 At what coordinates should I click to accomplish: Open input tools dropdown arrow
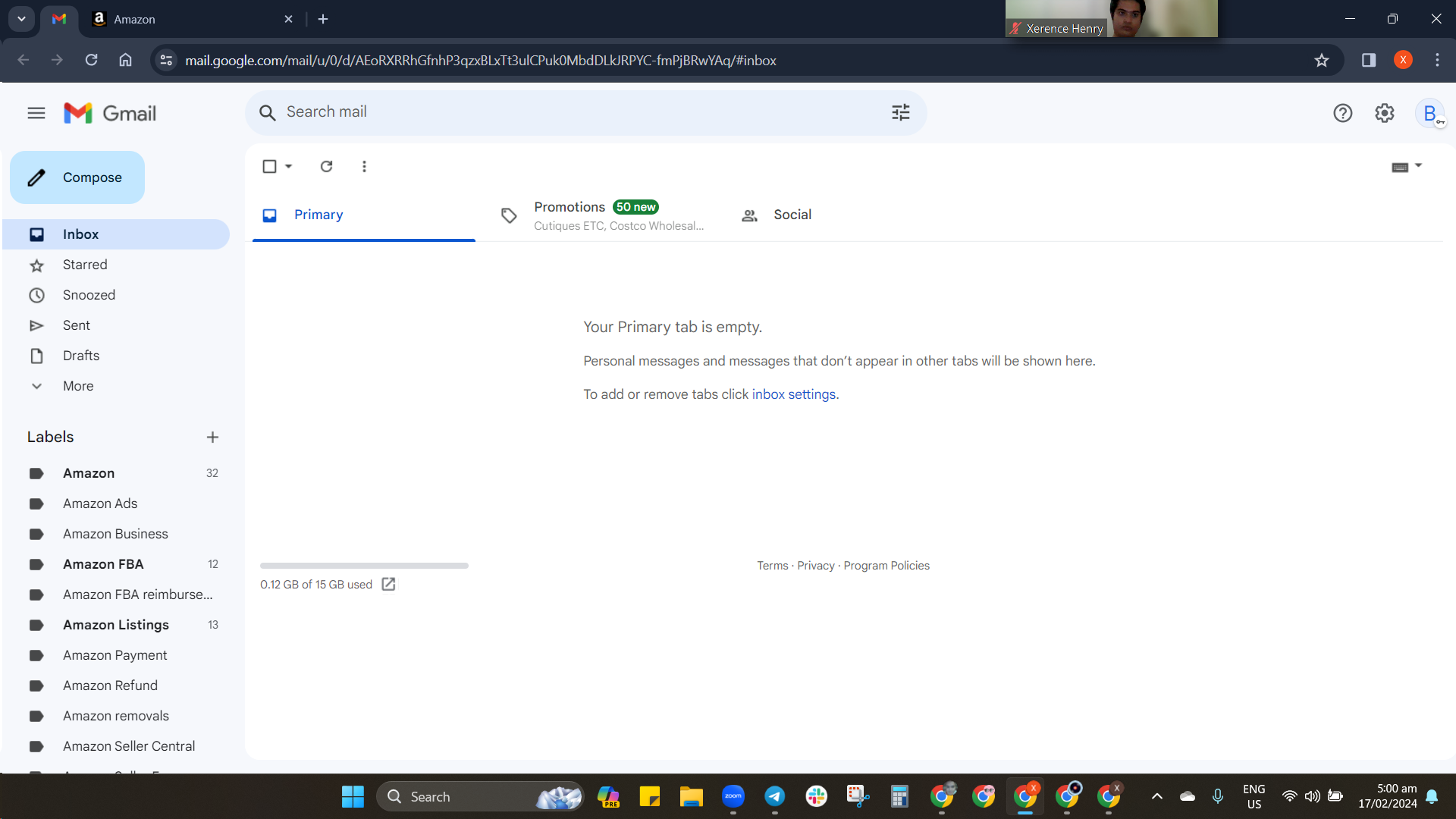(x=1418, y=165)
